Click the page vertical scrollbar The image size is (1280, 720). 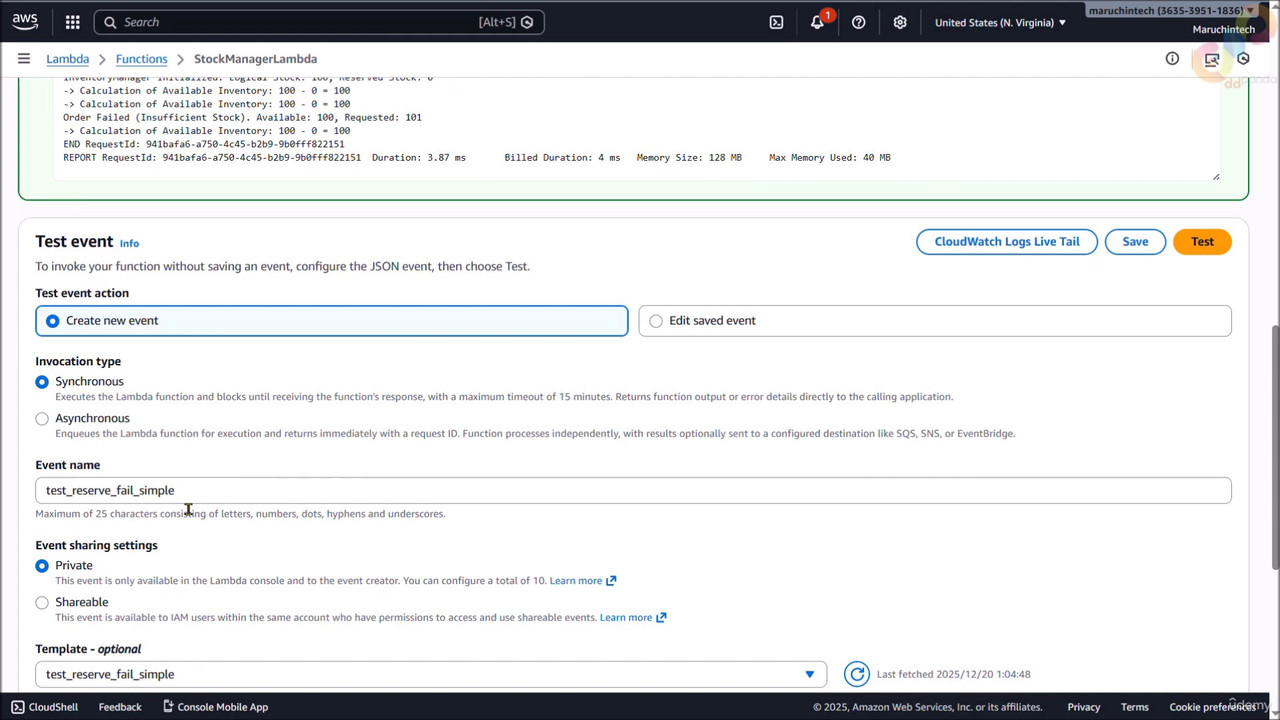tap(1275, 445)
